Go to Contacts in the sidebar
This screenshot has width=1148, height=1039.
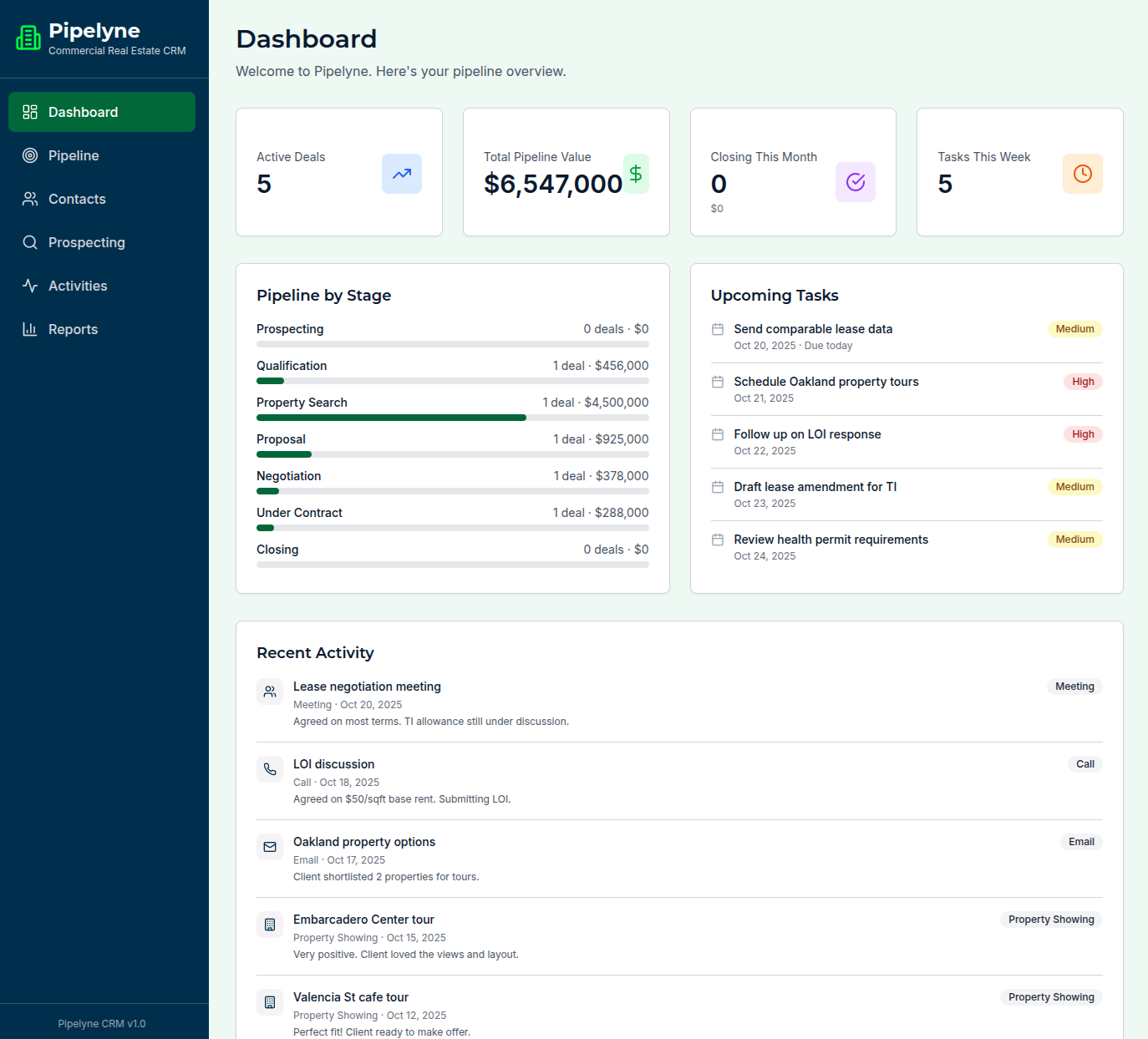pyautogui.click(x=77, y=199)
